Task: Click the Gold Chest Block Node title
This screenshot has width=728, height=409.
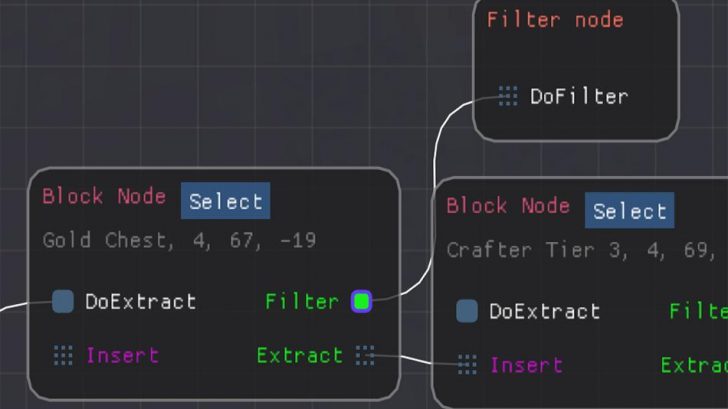Action: click(x=104, y=196)
